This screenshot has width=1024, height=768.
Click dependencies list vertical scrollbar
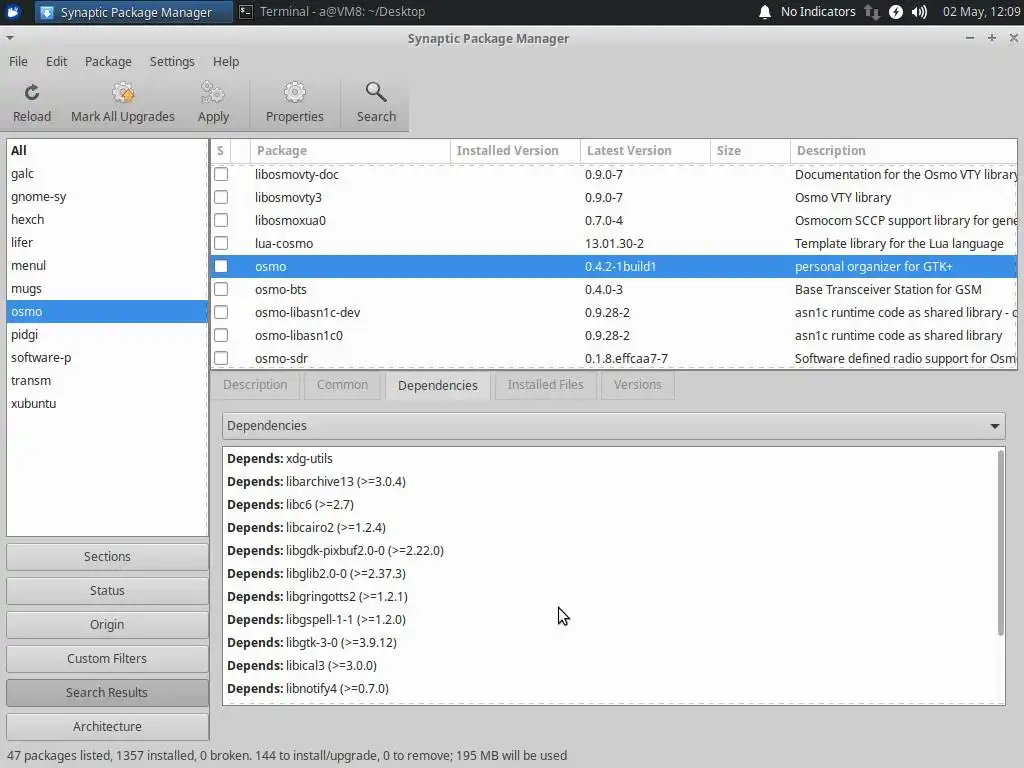coord(1000,543)
